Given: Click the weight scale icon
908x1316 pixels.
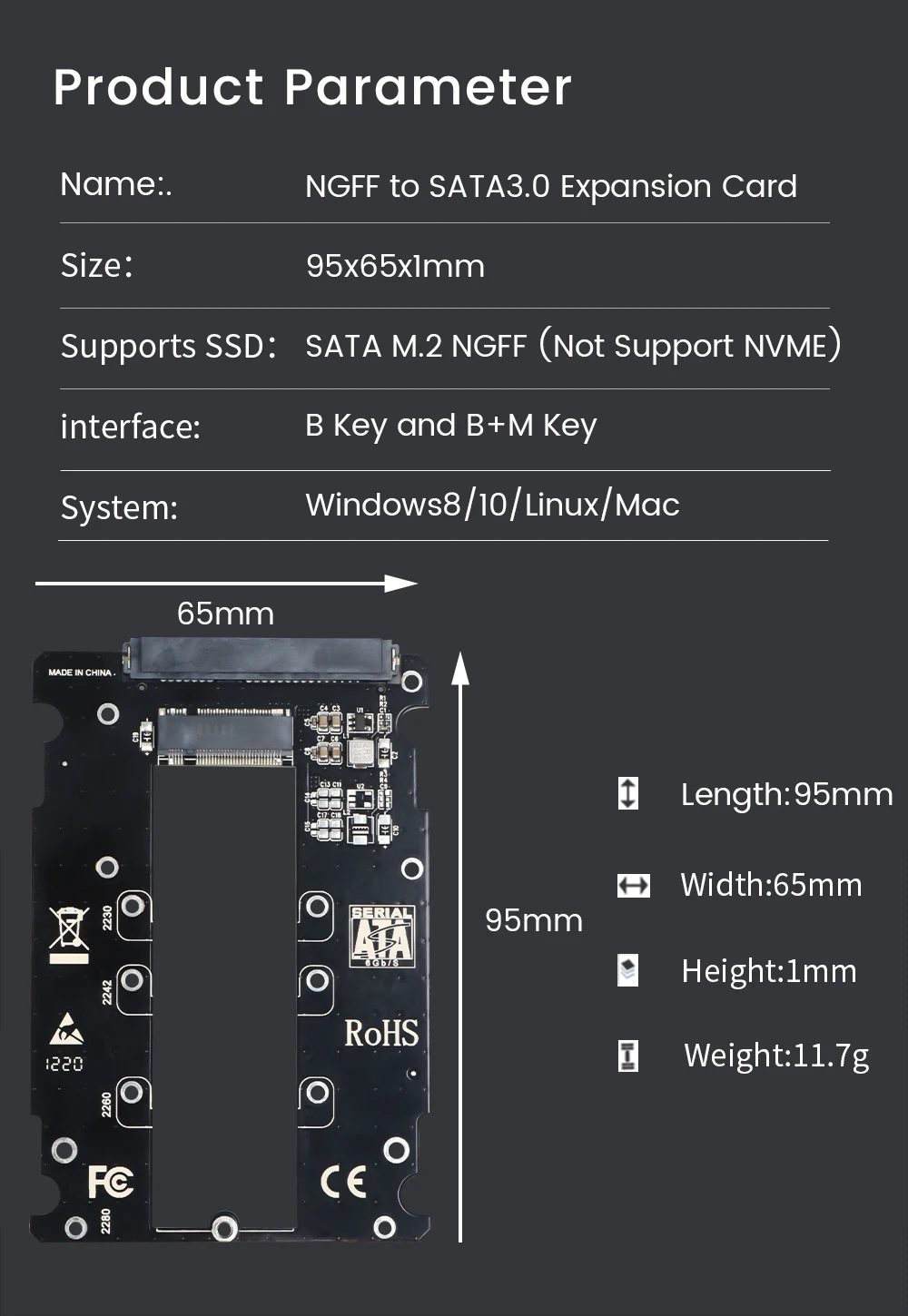Looking at the screenshot, I should 628,1056.
